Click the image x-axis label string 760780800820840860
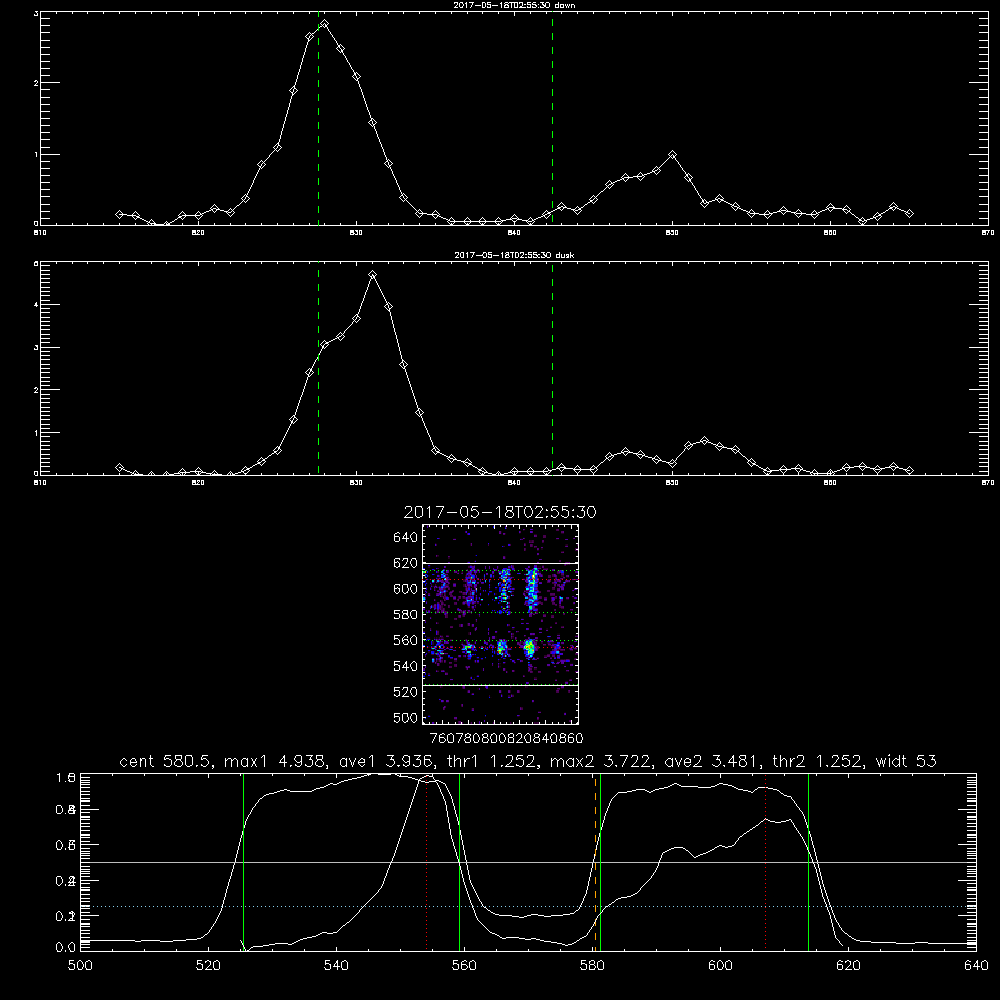Image resolution: width=1000 pixels, height=1000 pixels. [x=507, y=738]
